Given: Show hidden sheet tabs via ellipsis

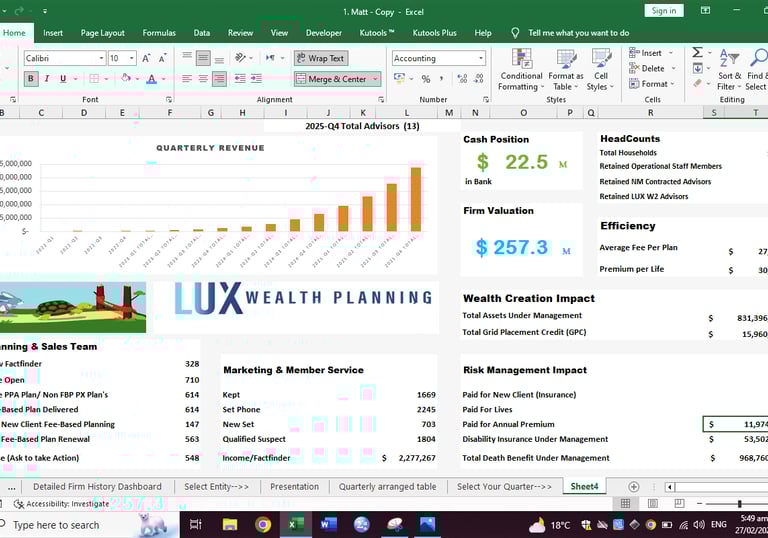Looking at the screenshot, I should 11,487.
